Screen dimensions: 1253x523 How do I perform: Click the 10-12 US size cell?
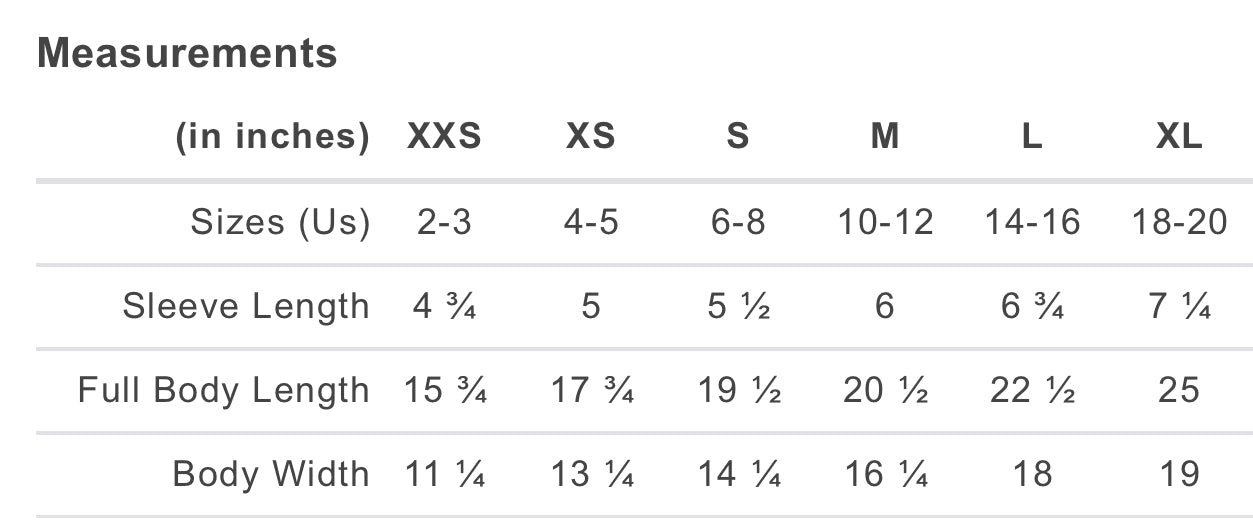click(885, 222)
